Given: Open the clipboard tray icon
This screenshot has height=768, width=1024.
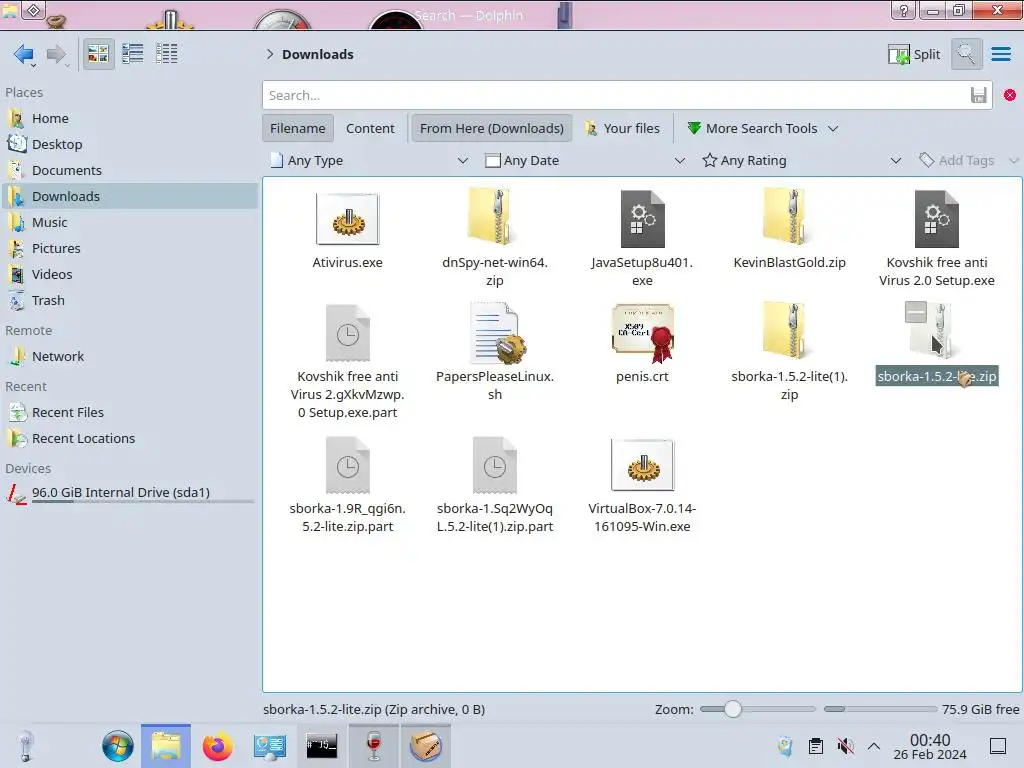Looking at the screenshot, I should [x=816, y=746].
